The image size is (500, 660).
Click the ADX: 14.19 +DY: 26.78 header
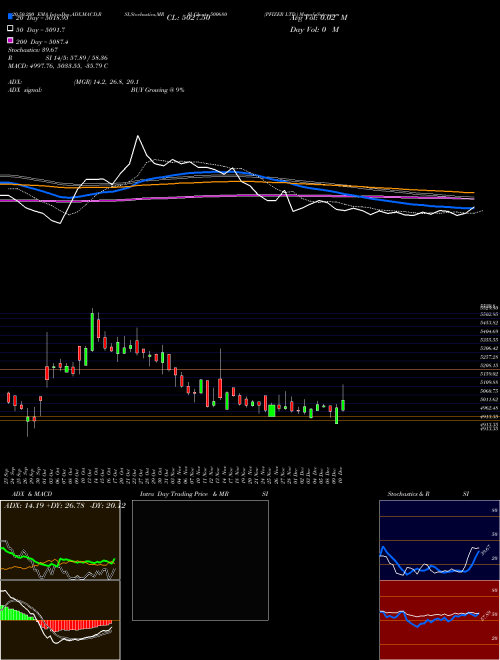pos(65,506)
